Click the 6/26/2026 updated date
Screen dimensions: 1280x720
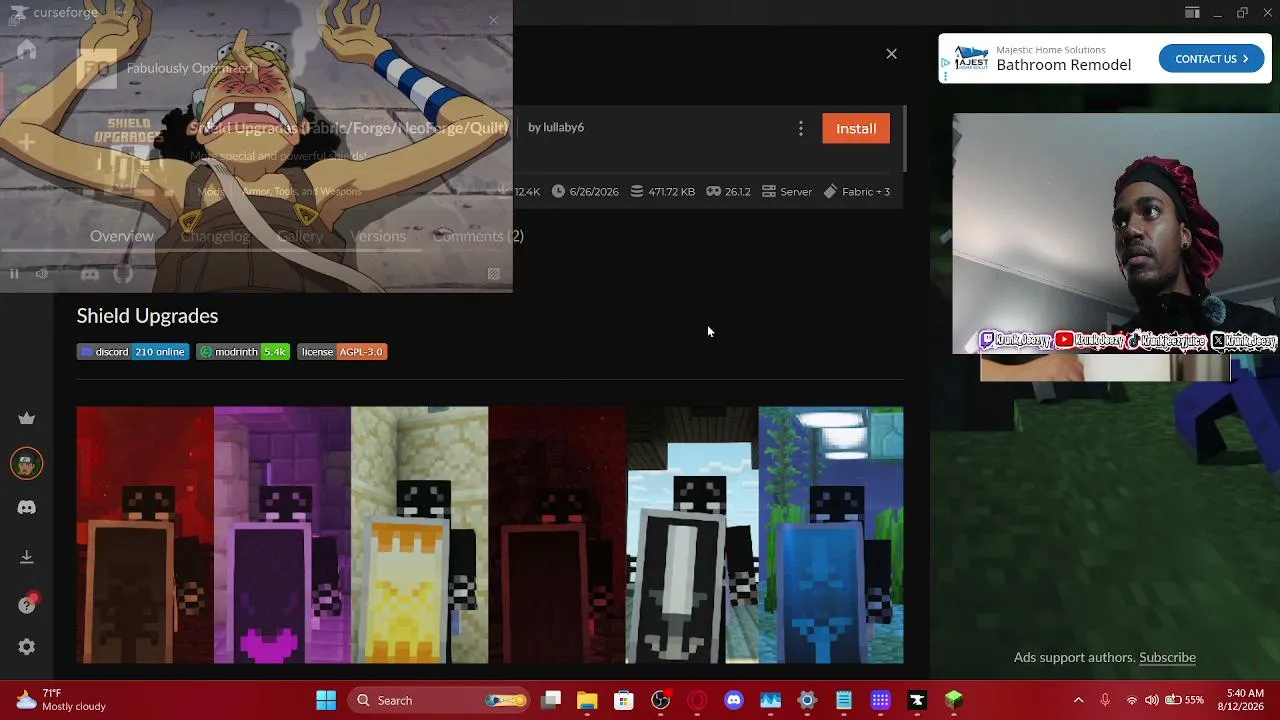click(585, 192)
